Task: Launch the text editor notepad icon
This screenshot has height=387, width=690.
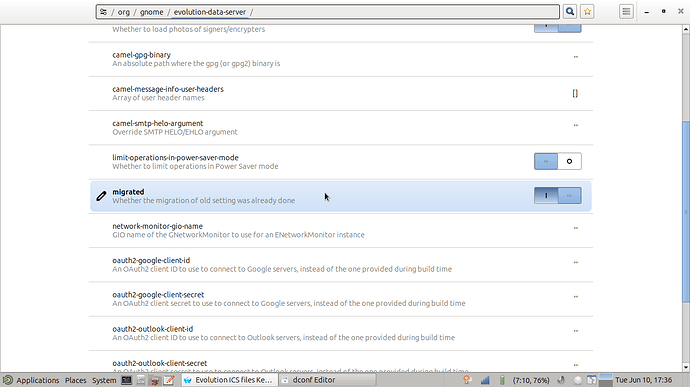Action: coord(169,380)
